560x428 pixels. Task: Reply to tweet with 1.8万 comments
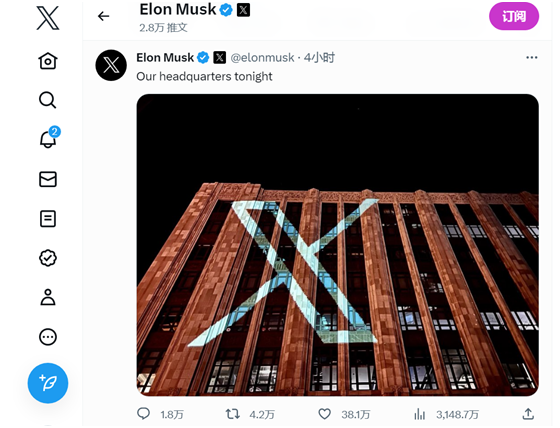tap(144, 414)
